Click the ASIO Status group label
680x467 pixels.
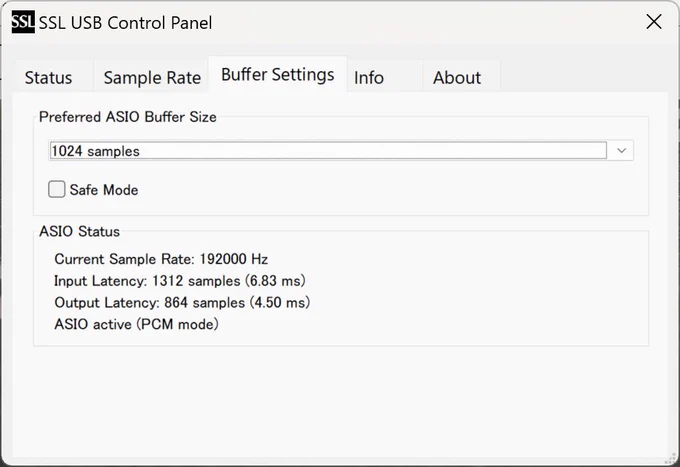click(x=79, y=231)
